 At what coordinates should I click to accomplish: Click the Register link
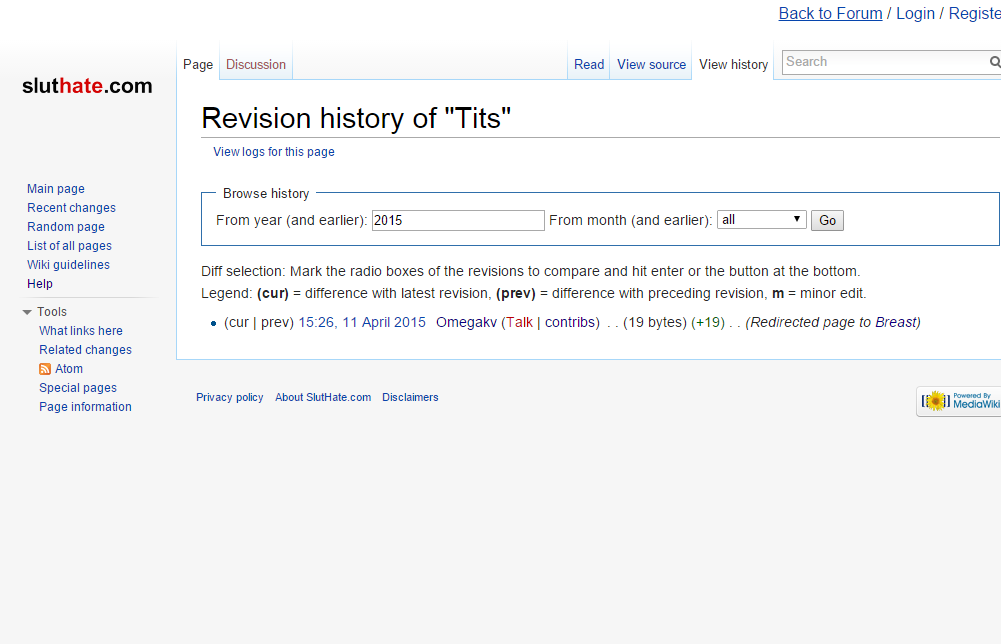975,13
